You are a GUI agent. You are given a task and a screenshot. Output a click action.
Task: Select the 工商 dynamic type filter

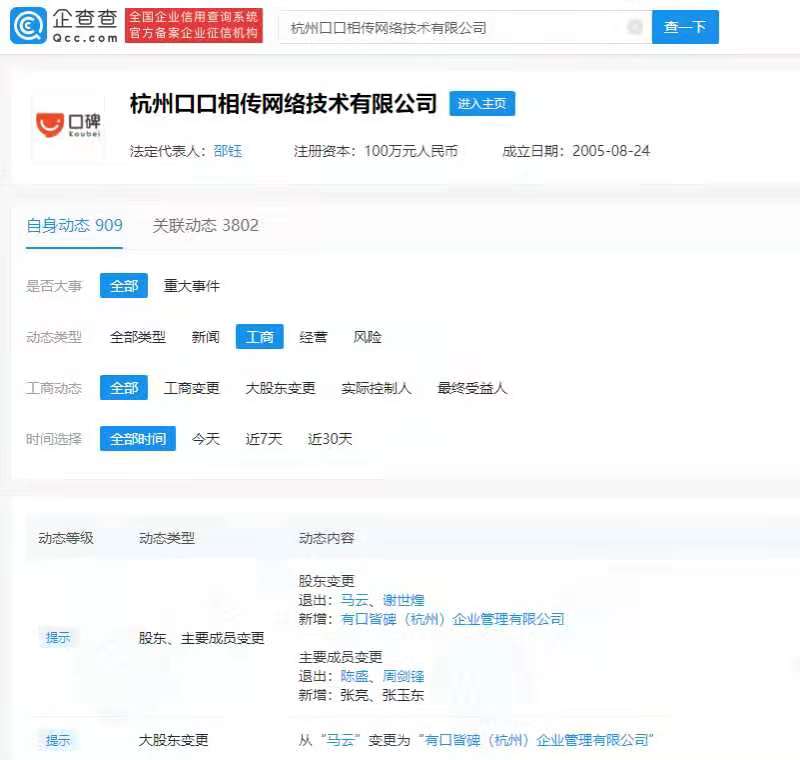click(x=260, y=337)
